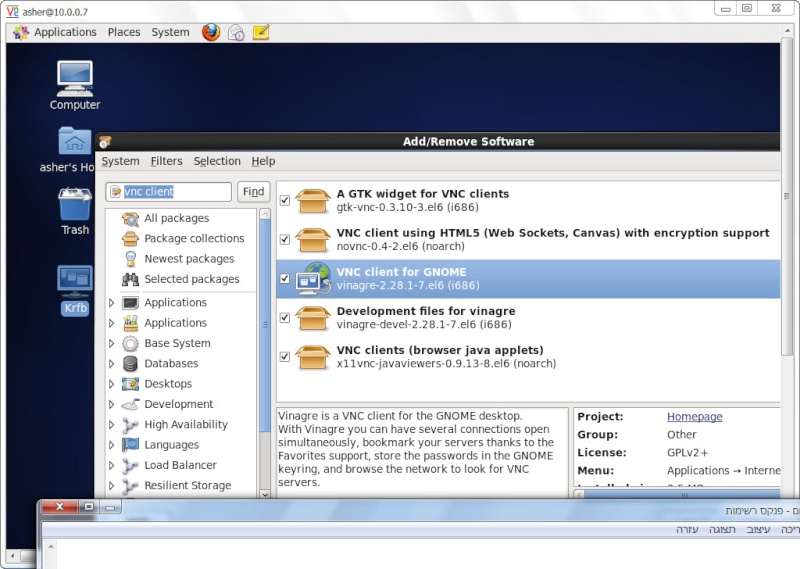The height and width of the screenshot is (569, 800).
Task: Click the search field's edit icon
Action: tap(115, 191)
